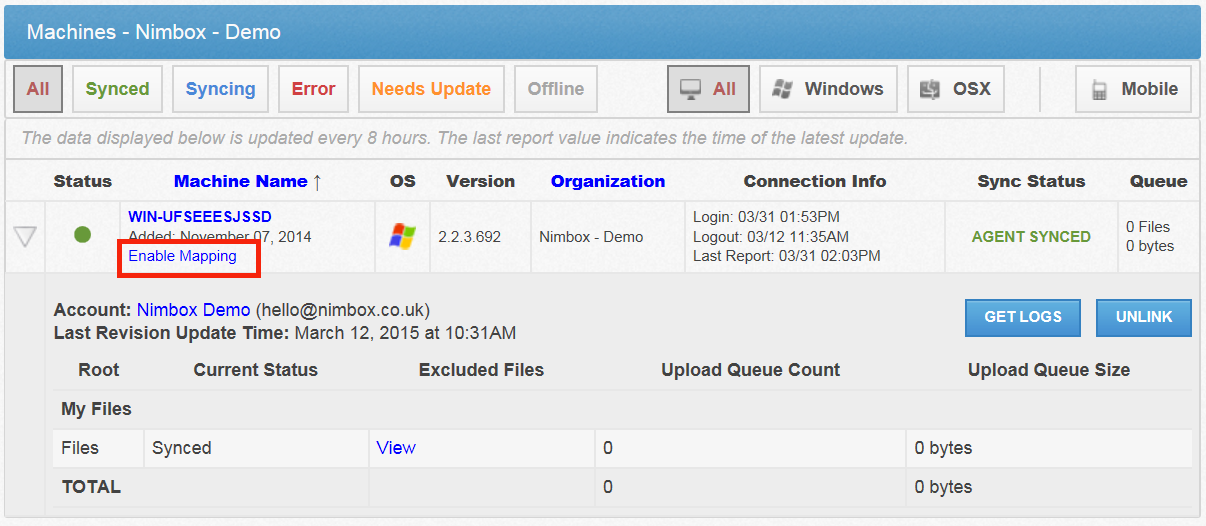
Task: Filter machines by Needs Update
Action: (x=431, y=89)
